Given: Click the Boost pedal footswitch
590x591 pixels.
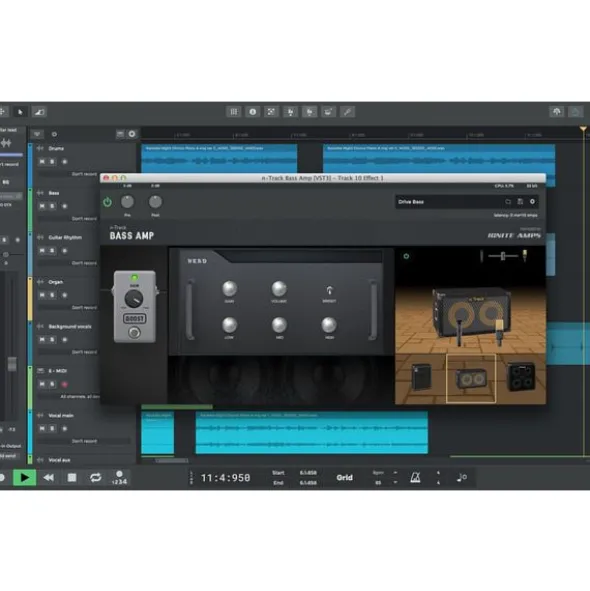Looking at the screenshot, I should [134, 332].
